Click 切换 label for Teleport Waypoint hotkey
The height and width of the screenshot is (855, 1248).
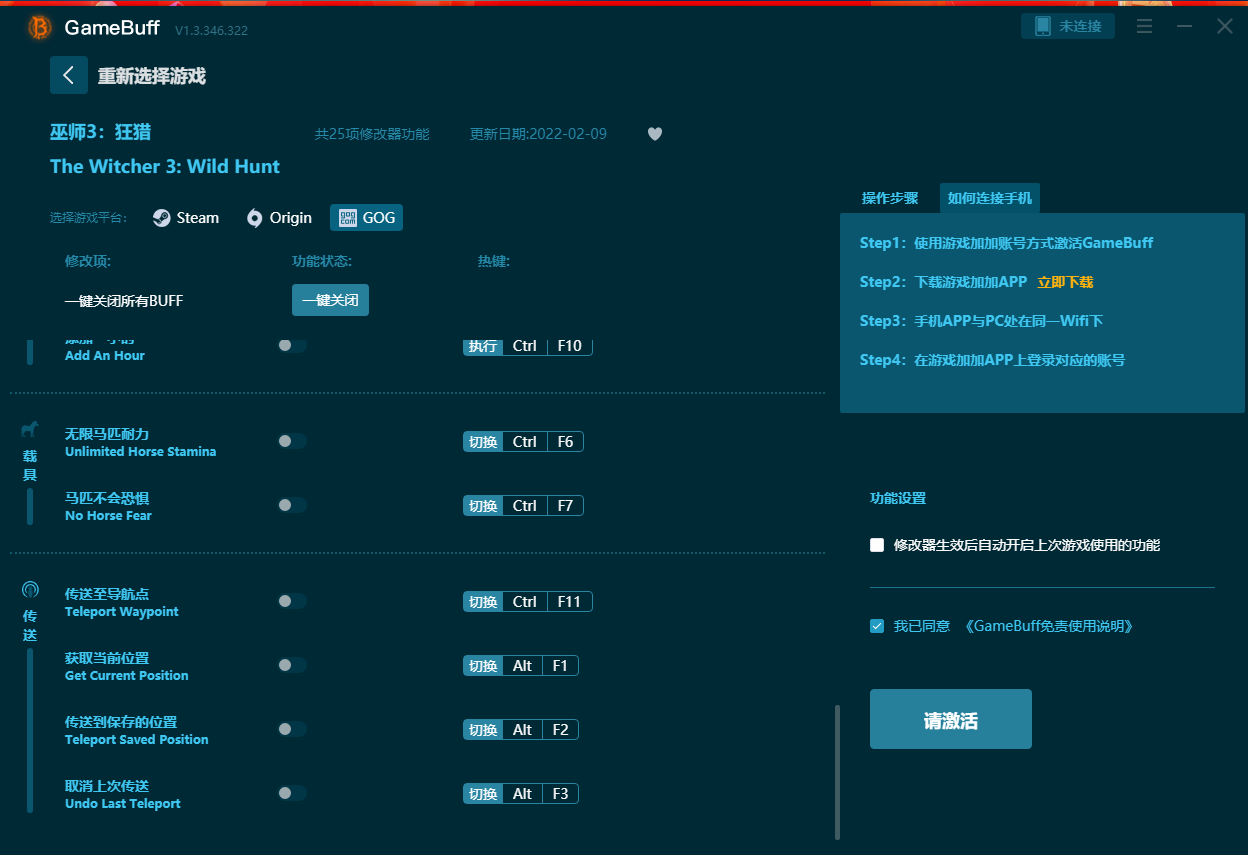pyautogui.click(x=483, y=601)
